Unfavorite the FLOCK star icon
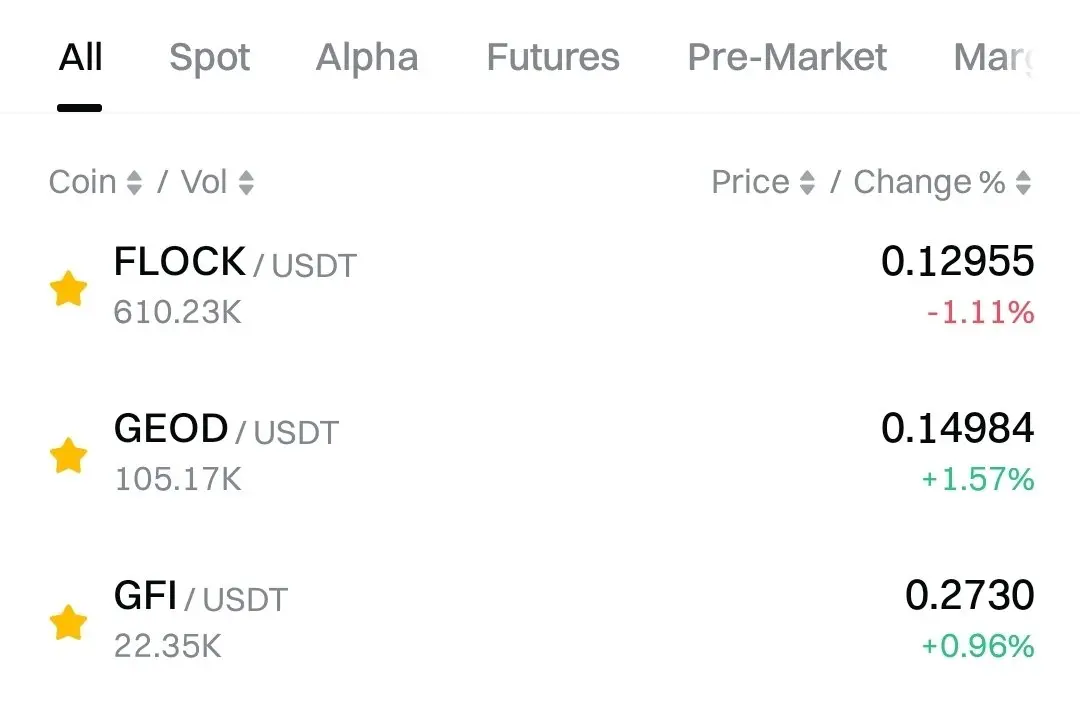This screenshot has height=722, width=1080. coord(69,289)
